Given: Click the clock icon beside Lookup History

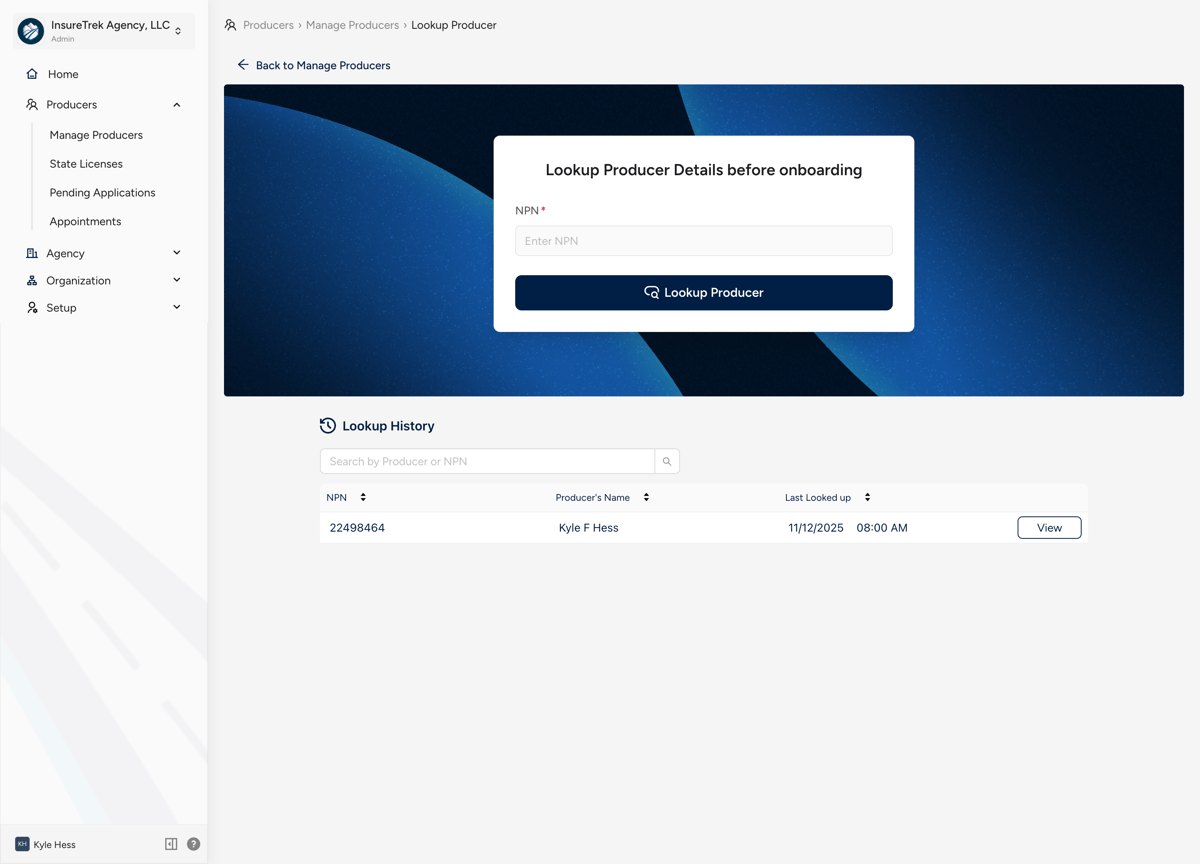Looking at the screenshot, I should click(x=328, y=425).
